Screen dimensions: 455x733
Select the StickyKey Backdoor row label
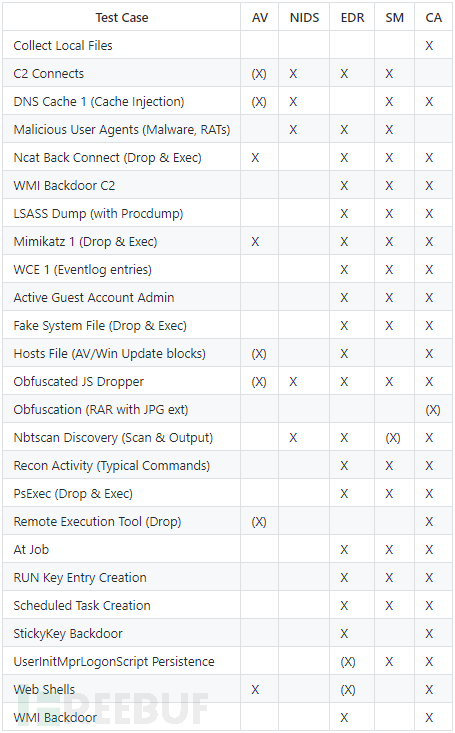coord(68,633)
